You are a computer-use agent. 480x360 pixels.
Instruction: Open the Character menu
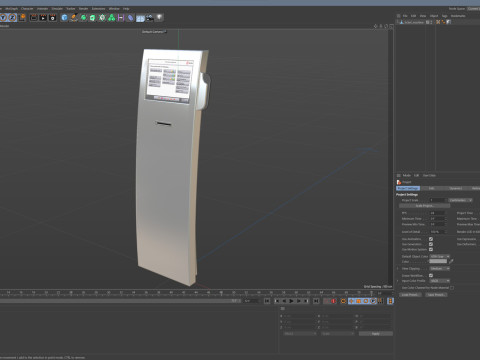27,9
